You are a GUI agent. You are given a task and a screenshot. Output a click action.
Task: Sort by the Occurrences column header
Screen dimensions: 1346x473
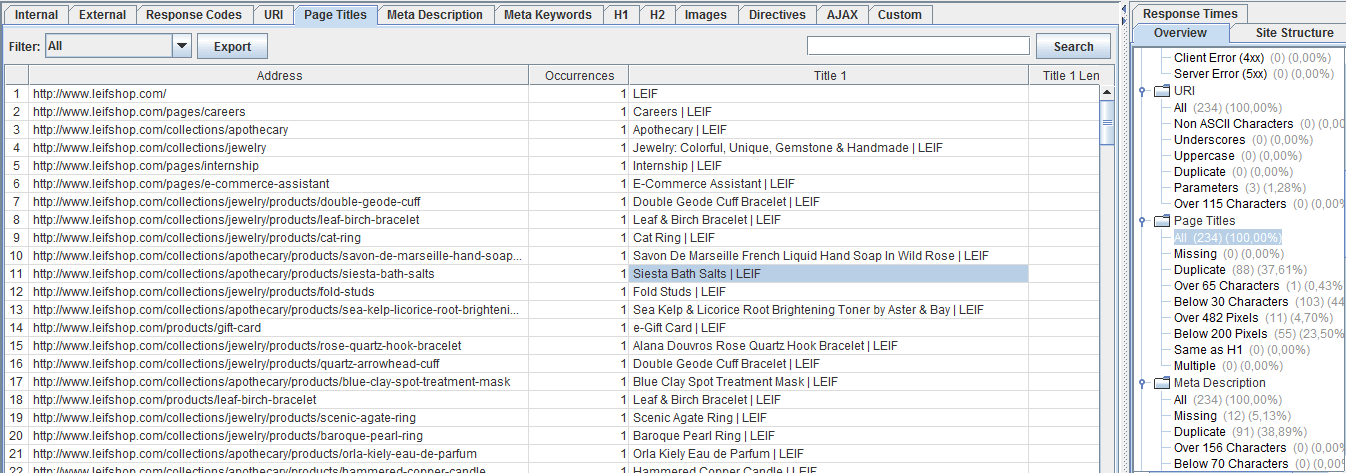[579, 75]
